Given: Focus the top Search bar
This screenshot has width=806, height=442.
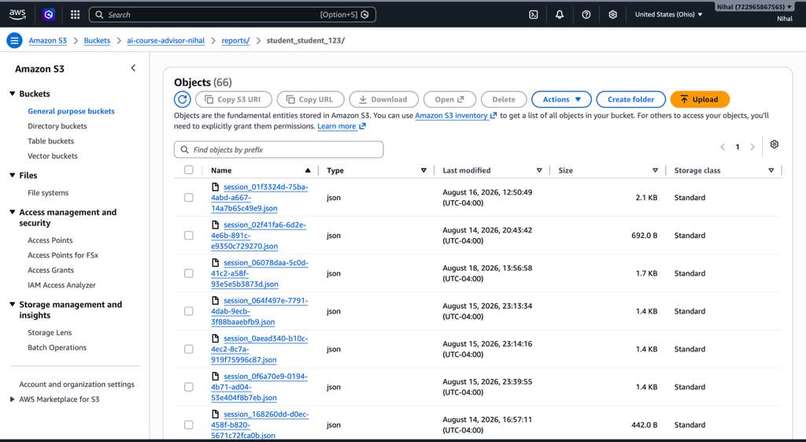Looking at the screenshot, I should pyautogui.click(x=232, y=15).
